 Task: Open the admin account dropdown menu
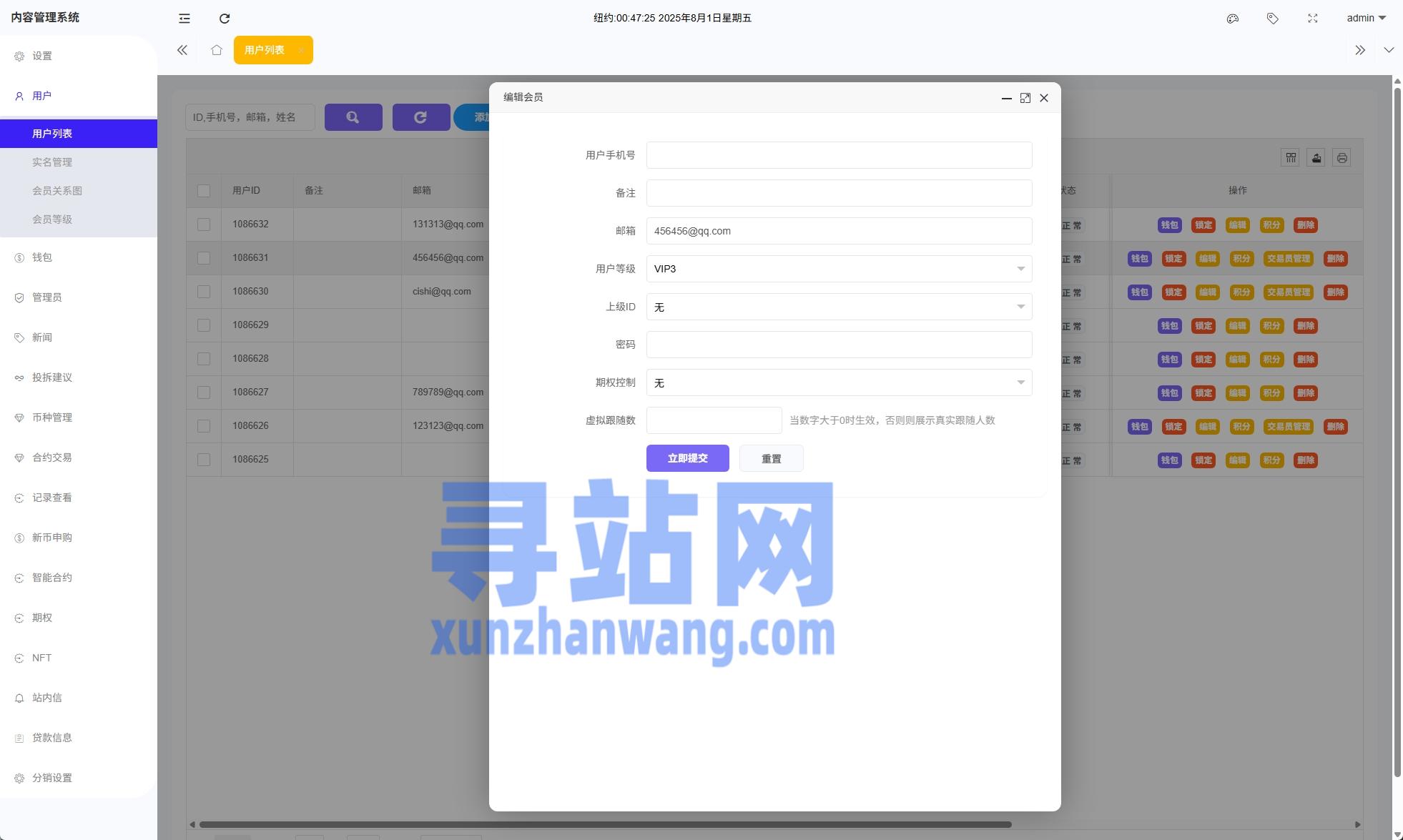click(1364, 18)
